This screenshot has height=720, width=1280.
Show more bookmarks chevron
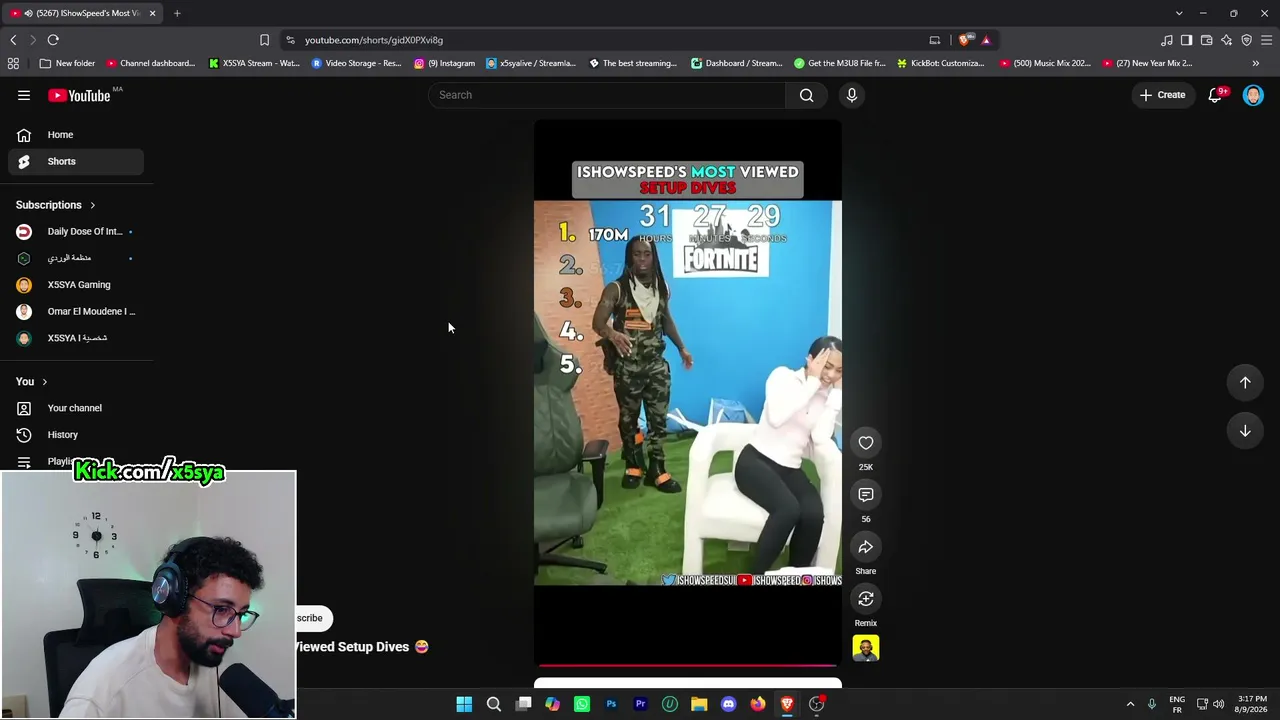(x=1256, y=63)
